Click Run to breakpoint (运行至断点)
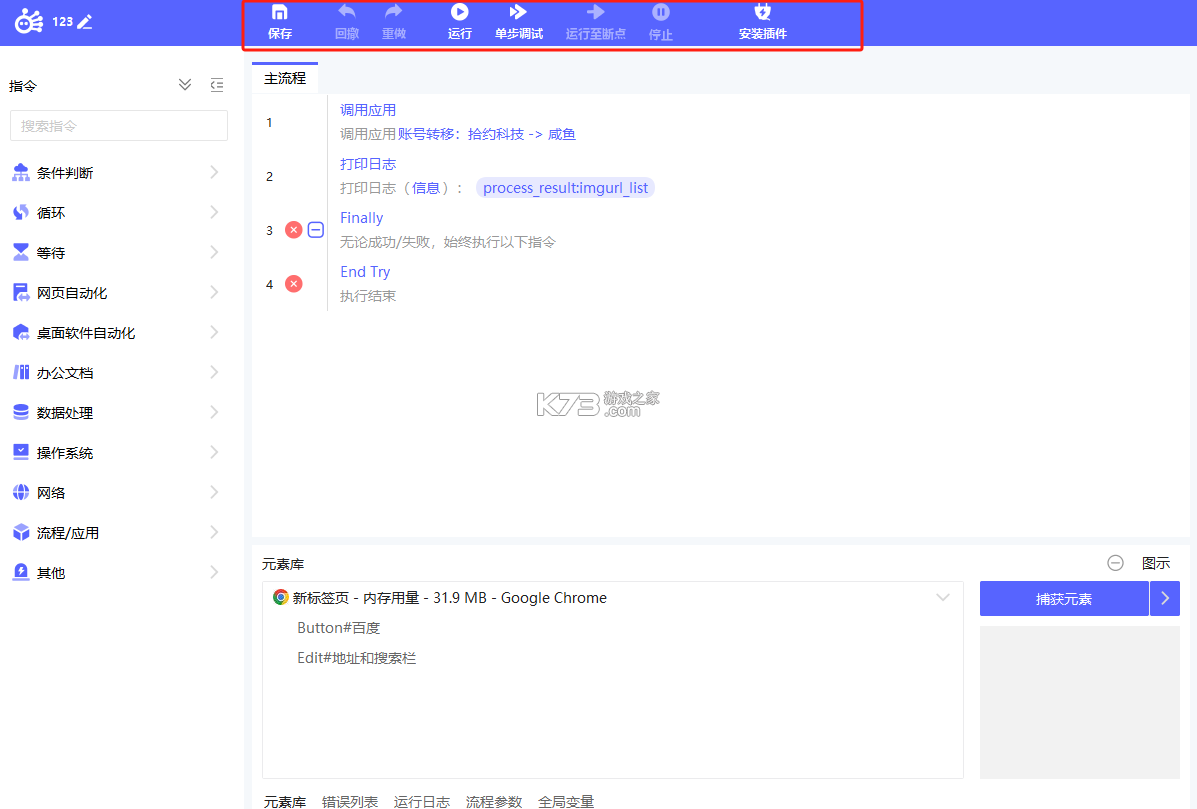Screen dimensions: 1197x809 [595, 21]
